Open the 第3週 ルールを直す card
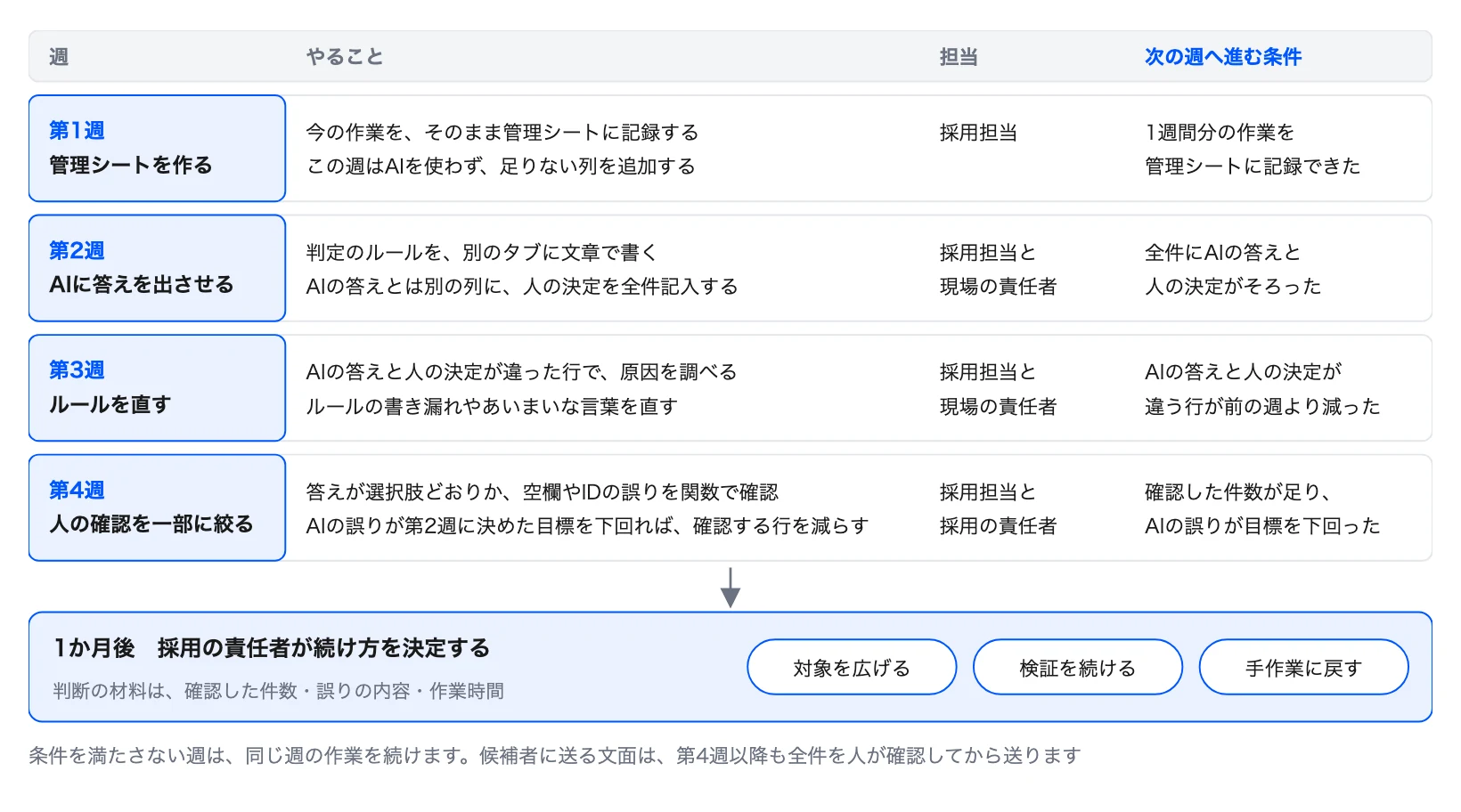The height and width of the screenshot is (812, 1461). 157,388
